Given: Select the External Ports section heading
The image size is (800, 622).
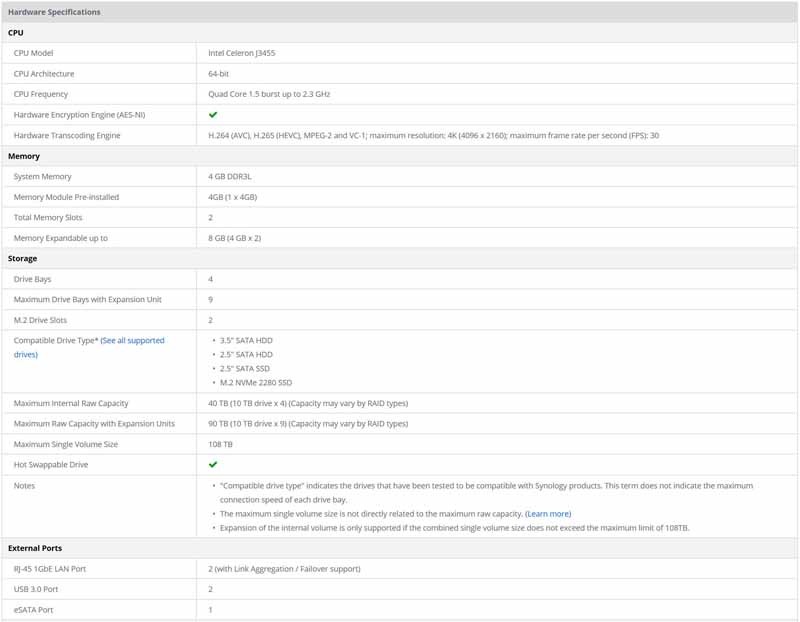Looking at the screenshot, I should tap(36, 548).
